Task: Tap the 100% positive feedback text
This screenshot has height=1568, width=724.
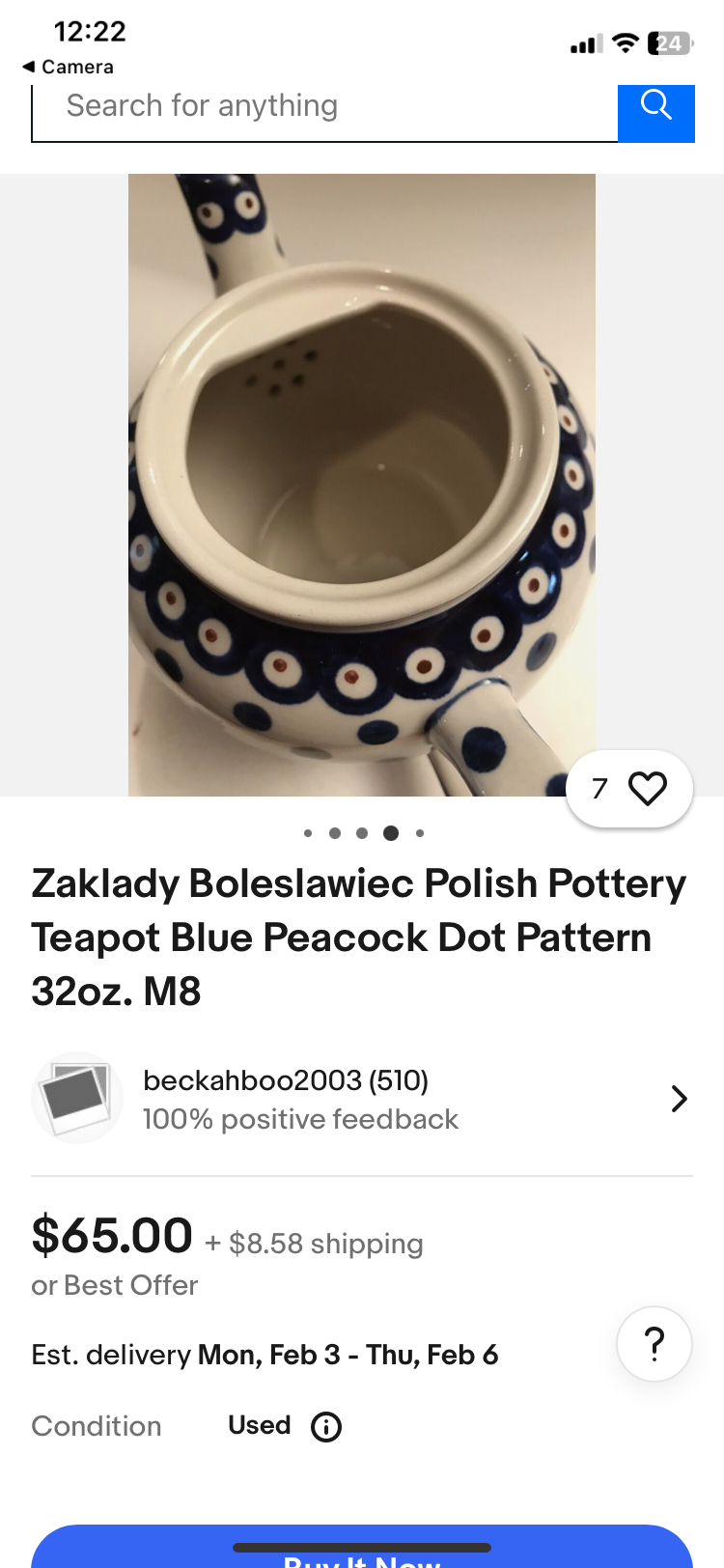Action: click(300, 1120)
